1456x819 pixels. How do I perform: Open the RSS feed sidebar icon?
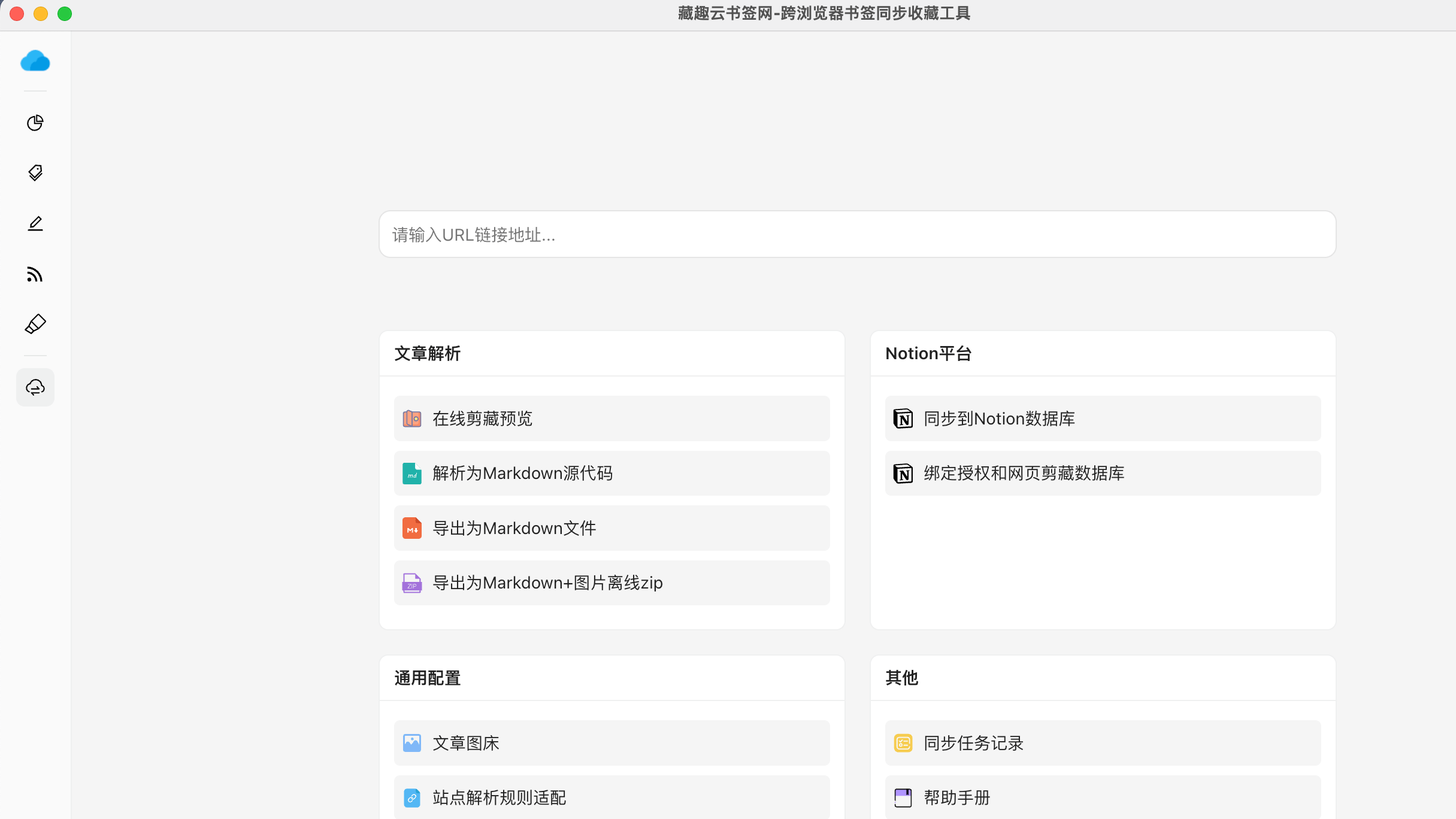click(35, 274)
